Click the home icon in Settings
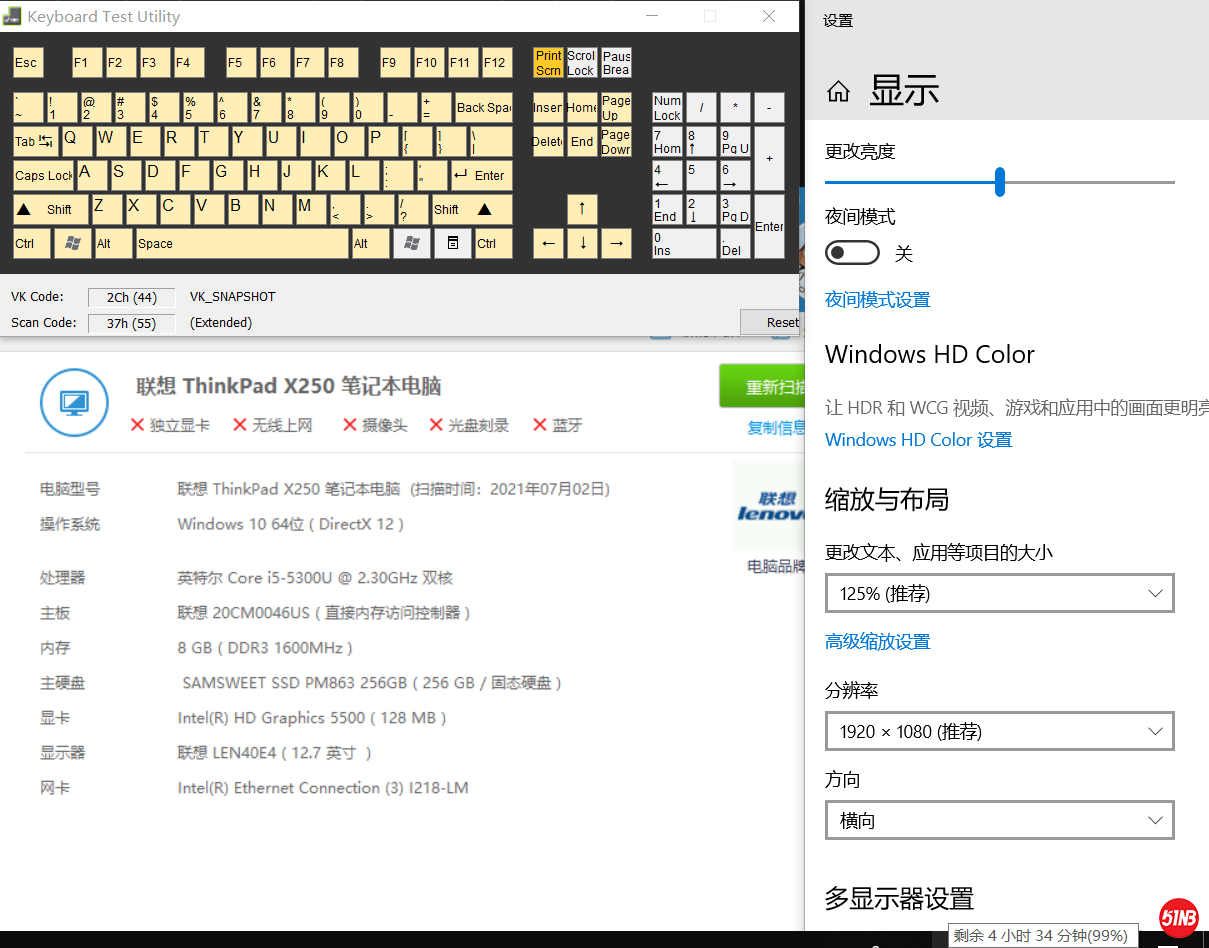The height and width of the screenshot is (948, 1209). pos(838,92)
